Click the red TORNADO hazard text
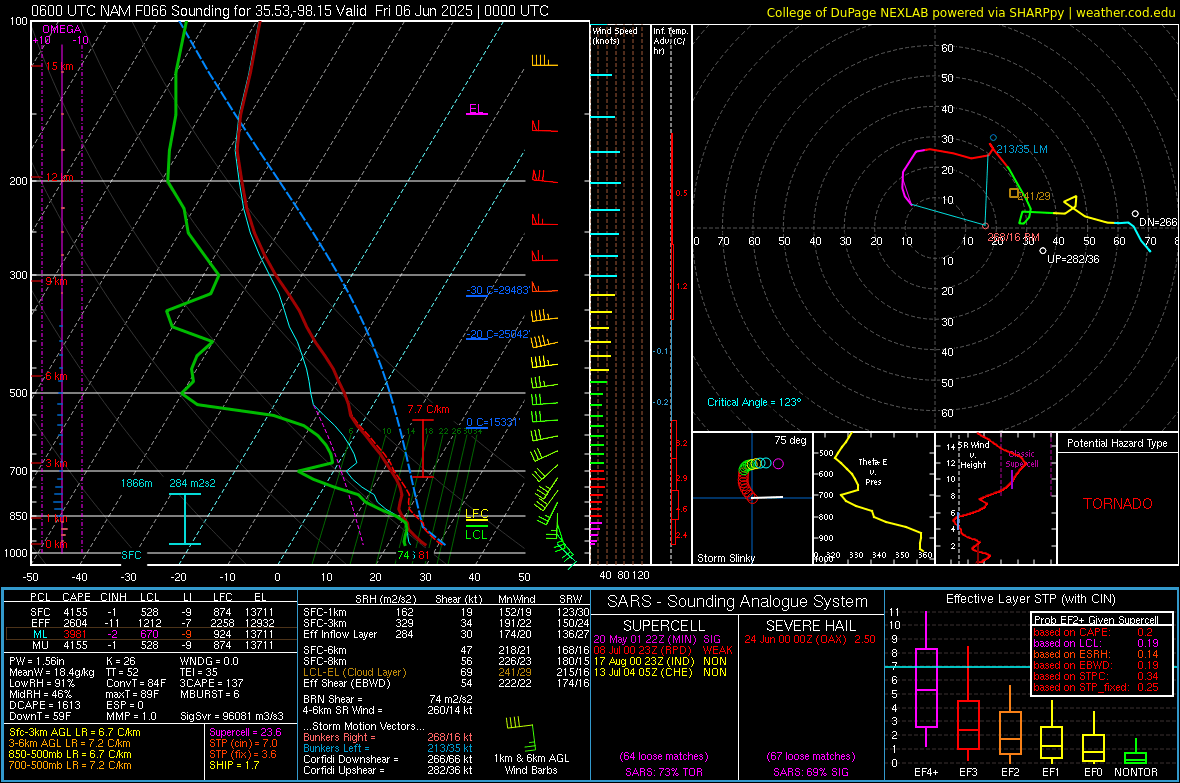Image resolution: width=1180 pixels, height=783 pixels. point(1118,504)
